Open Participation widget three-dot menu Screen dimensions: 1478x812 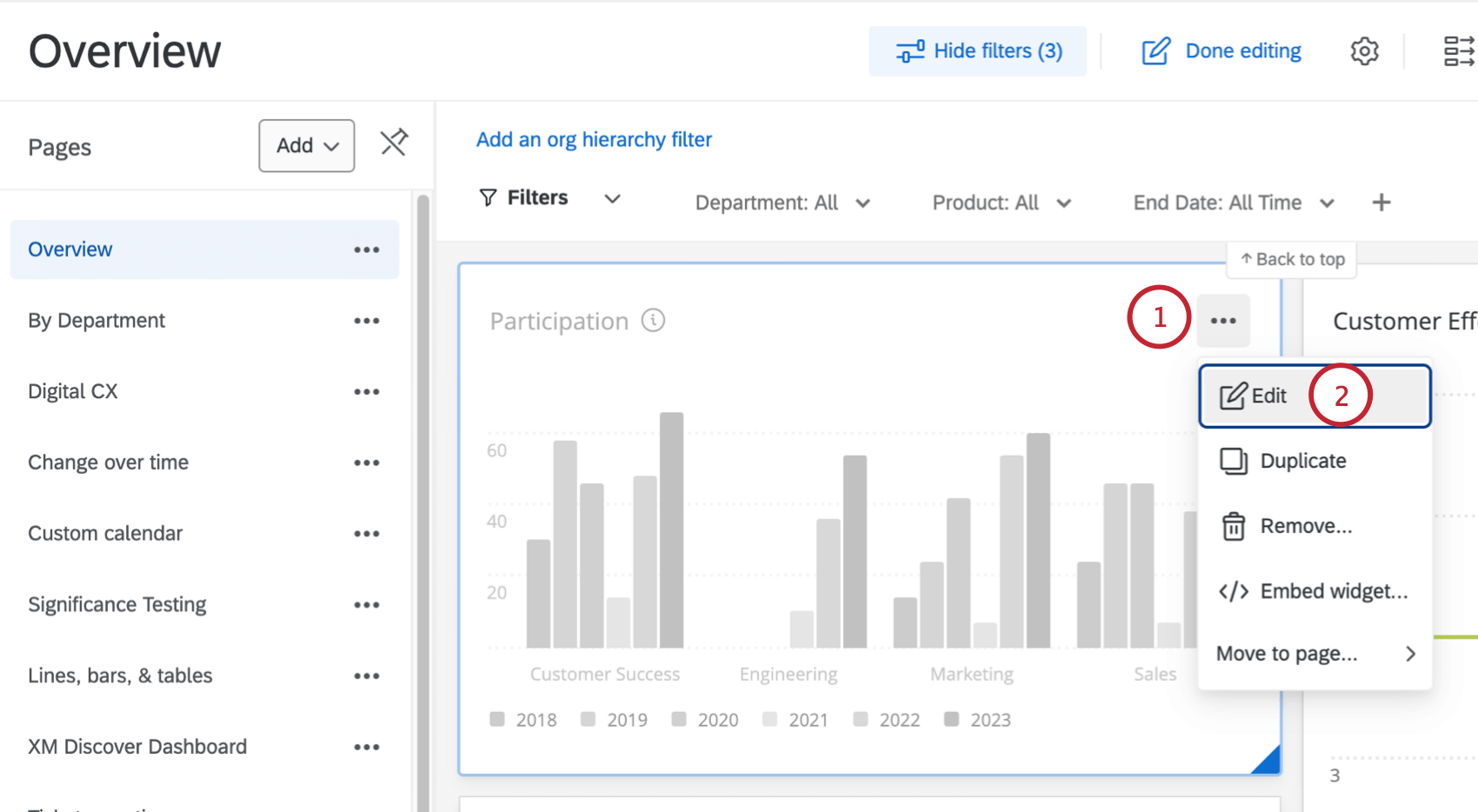click(x=1222, y=321)
